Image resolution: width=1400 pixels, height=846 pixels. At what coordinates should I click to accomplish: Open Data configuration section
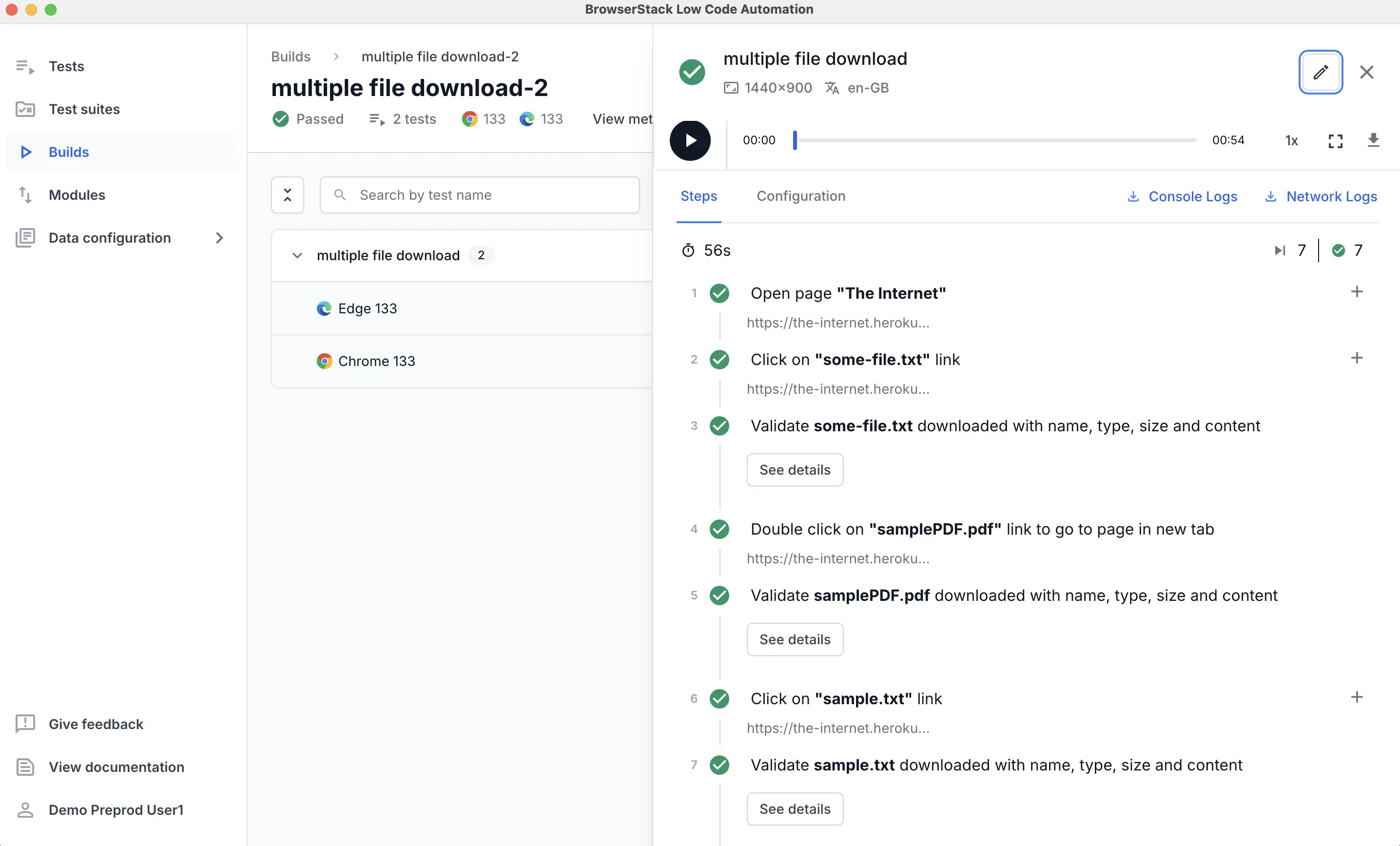pos(110,238)
